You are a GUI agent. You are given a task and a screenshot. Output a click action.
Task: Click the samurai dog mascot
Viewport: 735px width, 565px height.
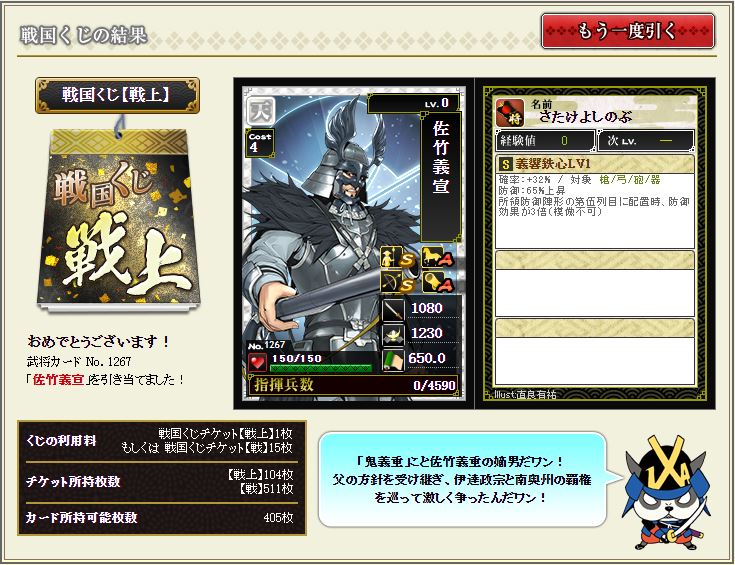click(x=668, y=492)
